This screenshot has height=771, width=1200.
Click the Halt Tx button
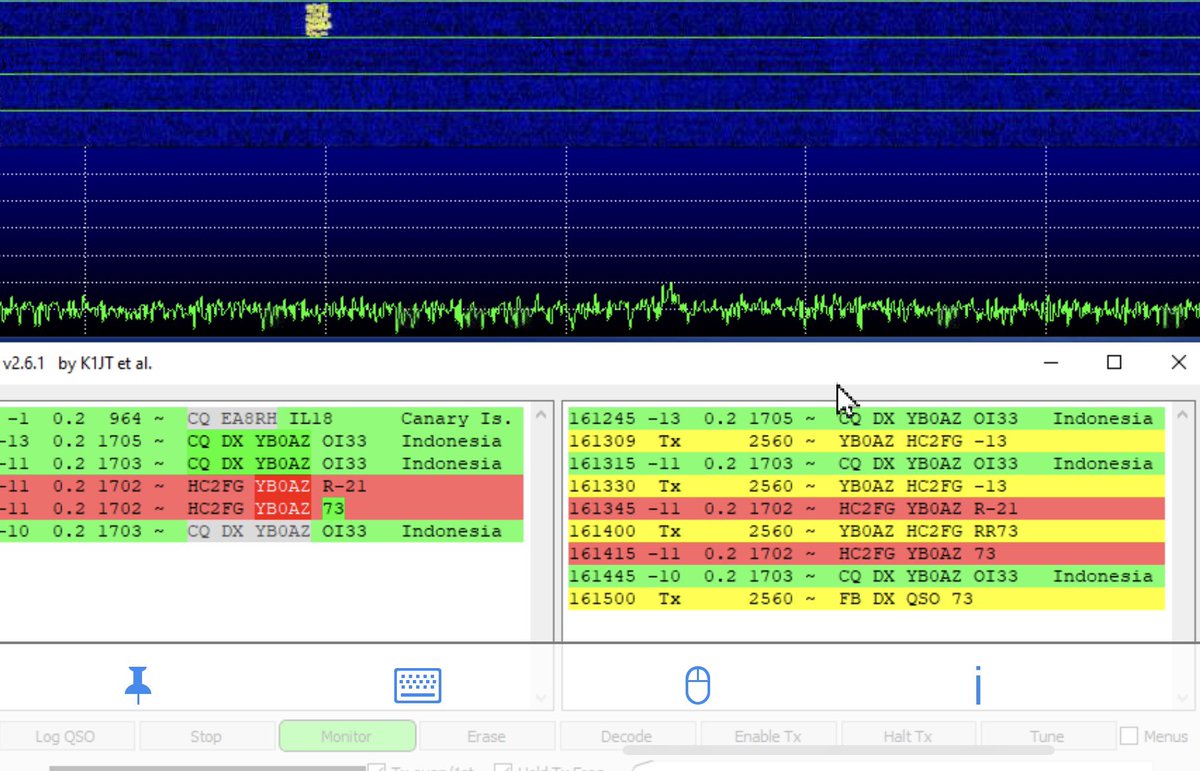(x=908, y=736)
